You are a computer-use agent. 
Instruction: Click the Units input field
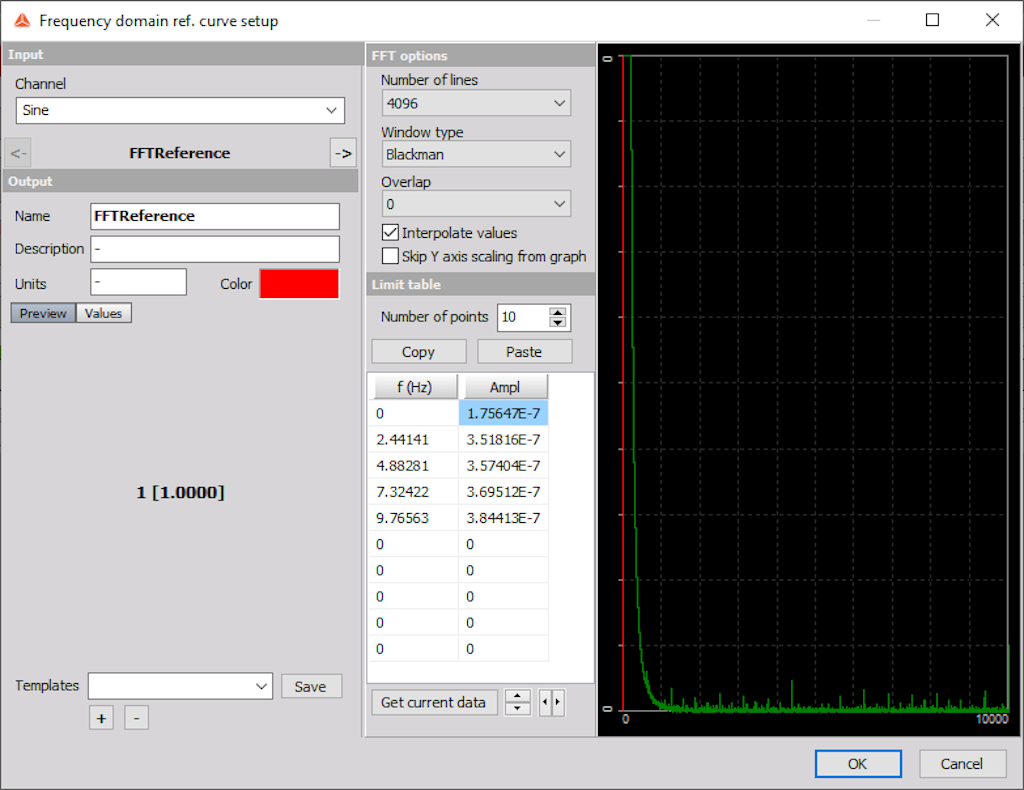click(138, 282)
